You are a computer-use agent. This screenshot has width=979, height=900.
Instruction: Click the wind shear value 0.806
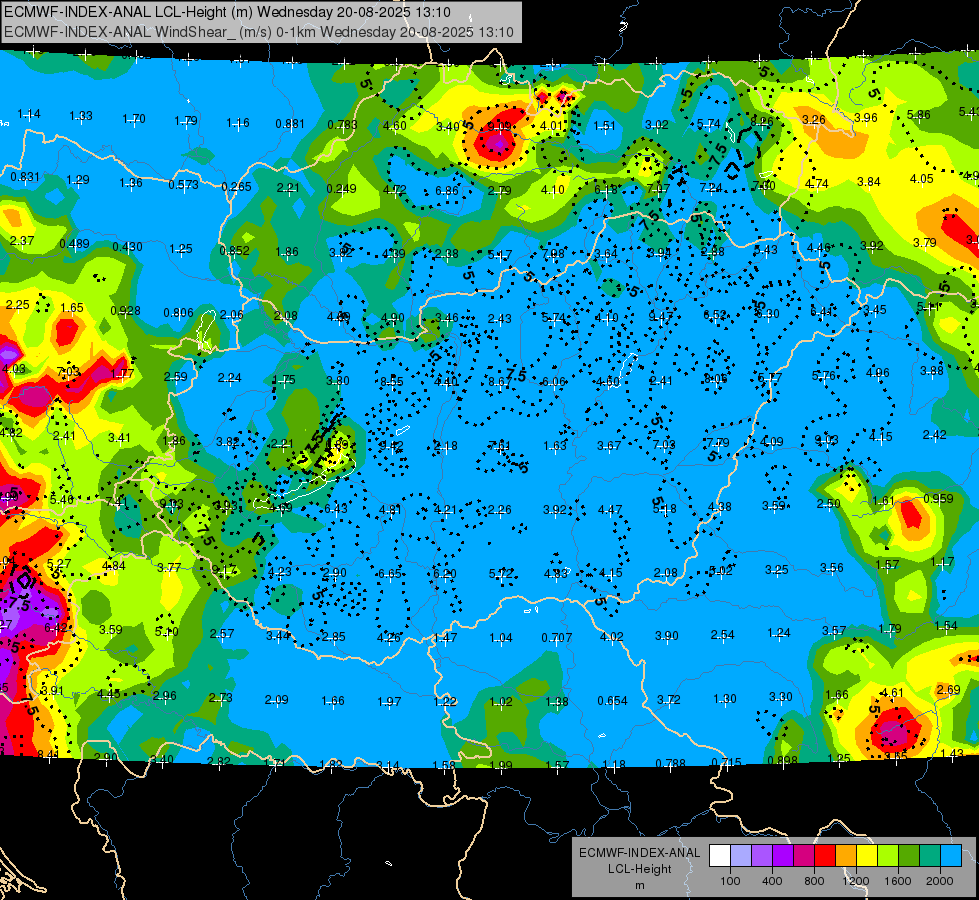point(179,313)
